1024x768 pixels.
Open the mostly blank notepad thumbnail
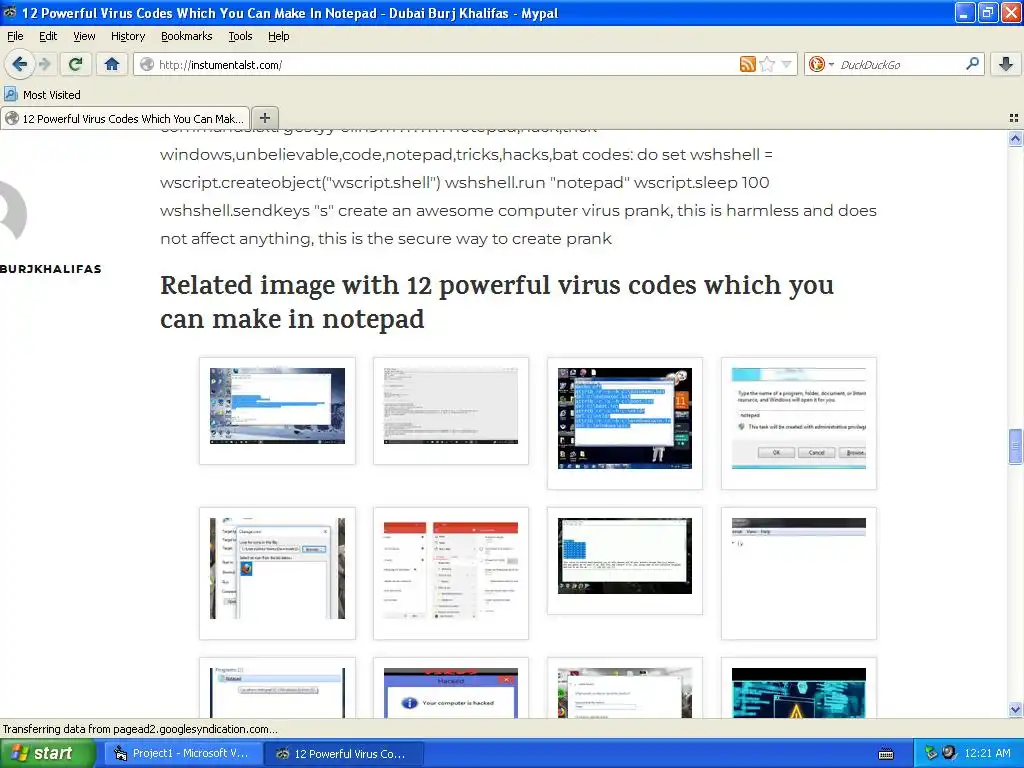tap(799, 568)
